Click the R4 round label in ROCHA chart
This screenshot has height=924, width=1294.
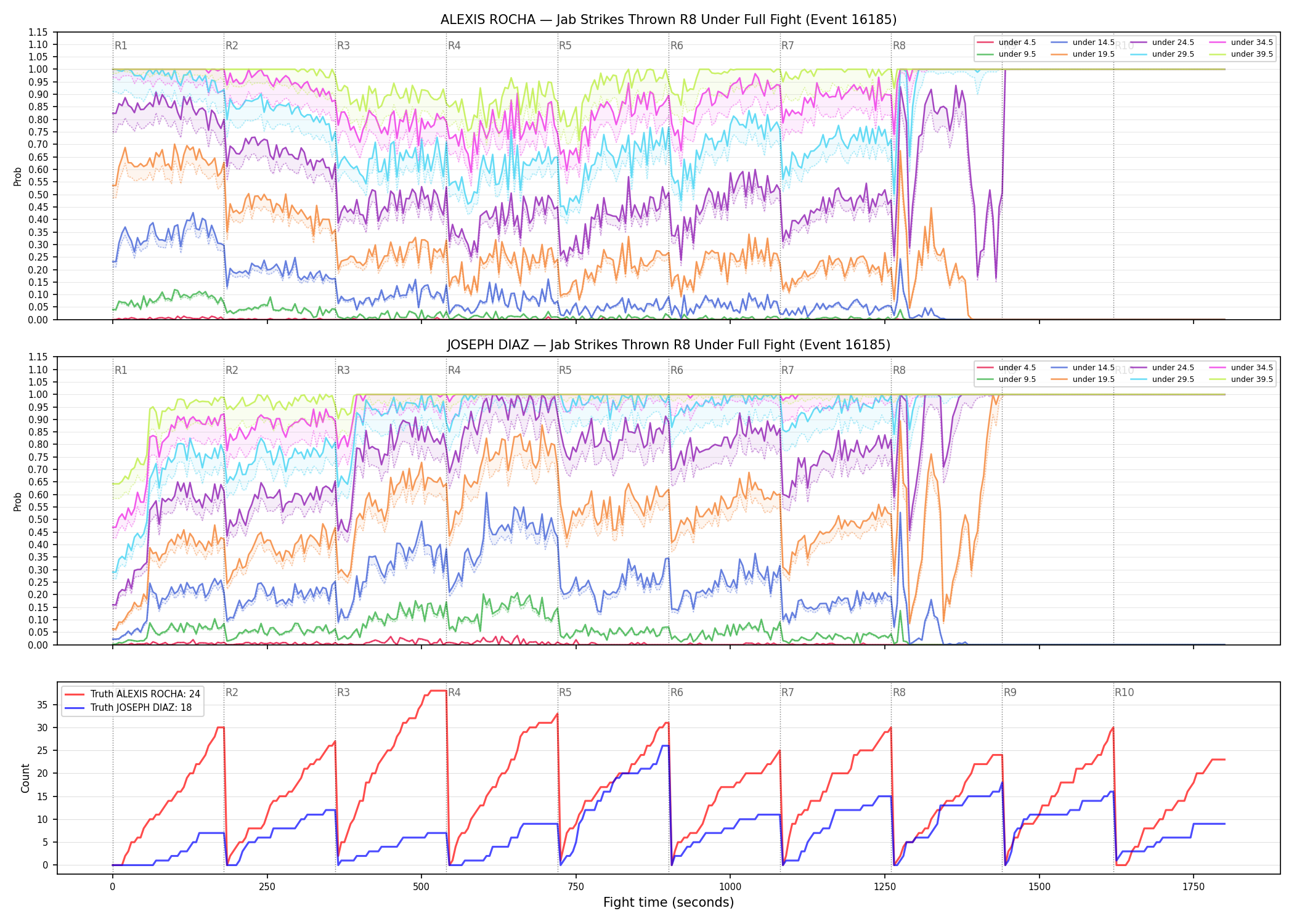point(454,46)
